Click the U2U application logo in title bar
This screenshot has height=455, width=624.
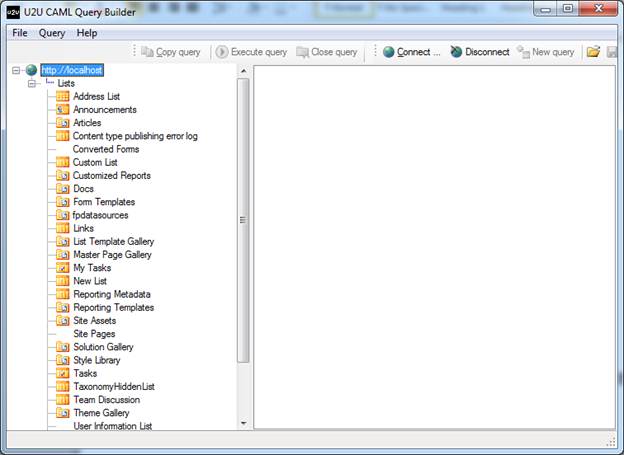[13, 12]
